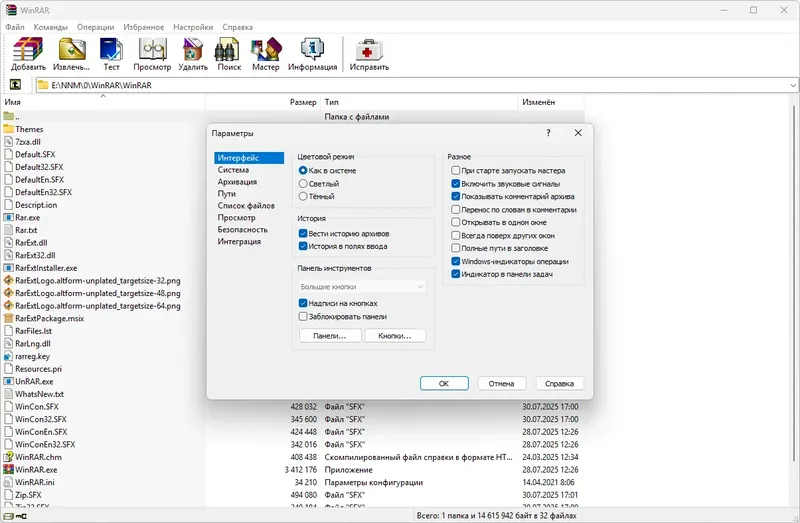Click RarExtLogo targetsize-32.png image icon
The height and width of the screenshot is (523, 800).
point(8,280)
